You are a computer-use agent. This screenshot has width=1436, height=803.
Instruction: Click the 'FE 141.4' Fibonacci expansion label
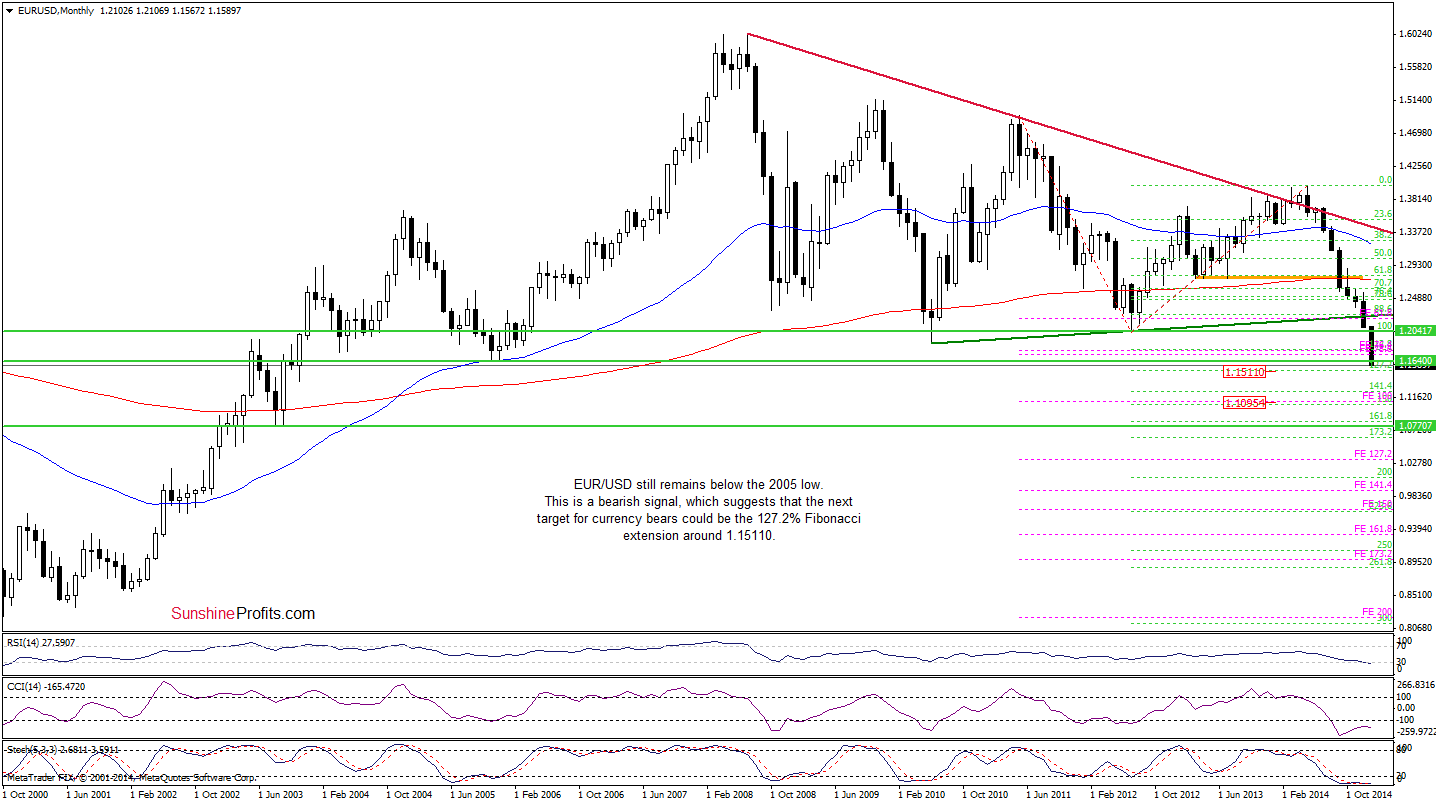coord(1374,484)
